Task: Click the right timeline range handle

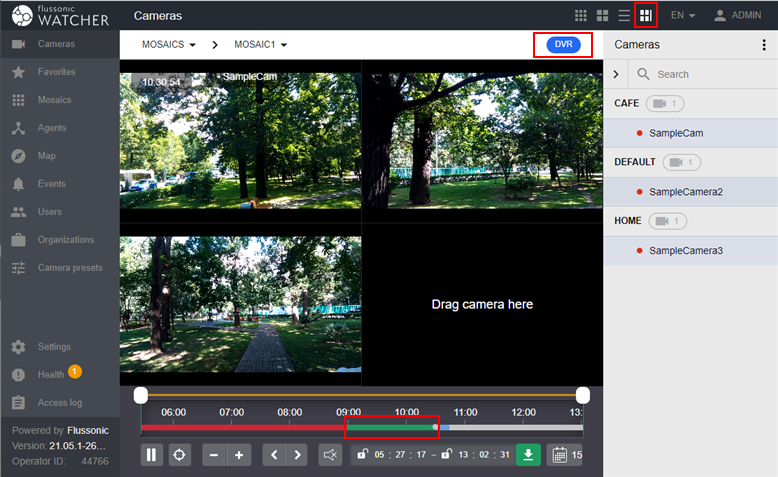Action: [x=583, y=396]
